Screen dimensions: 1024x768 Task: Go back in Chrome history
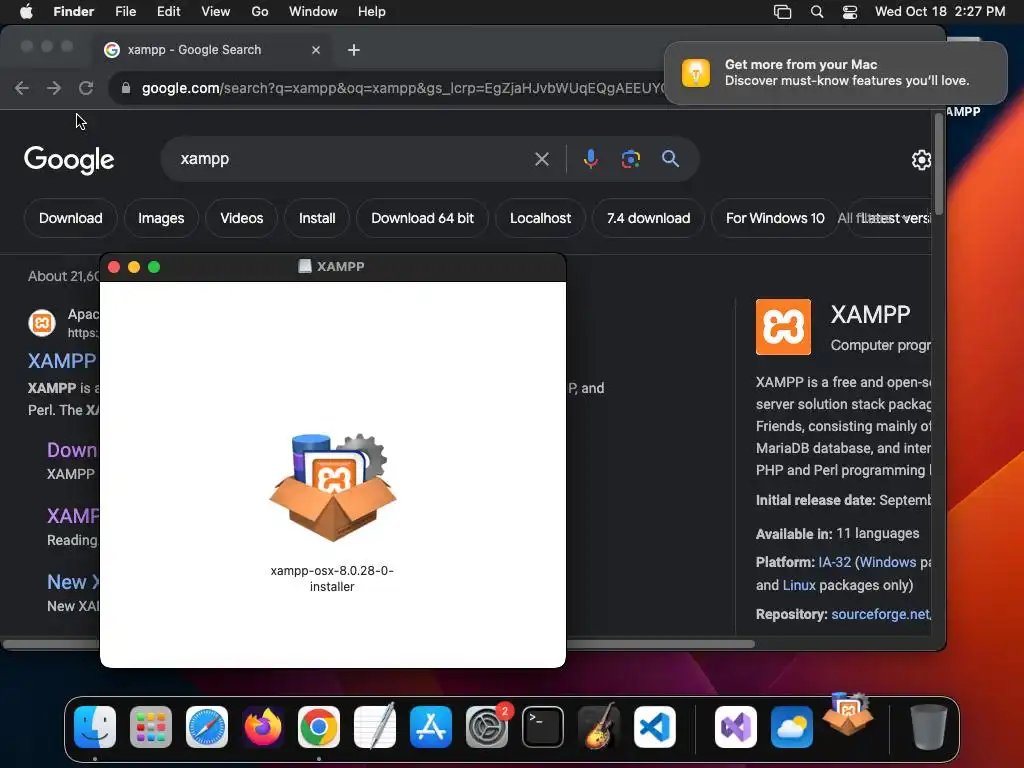coord(22,88)
